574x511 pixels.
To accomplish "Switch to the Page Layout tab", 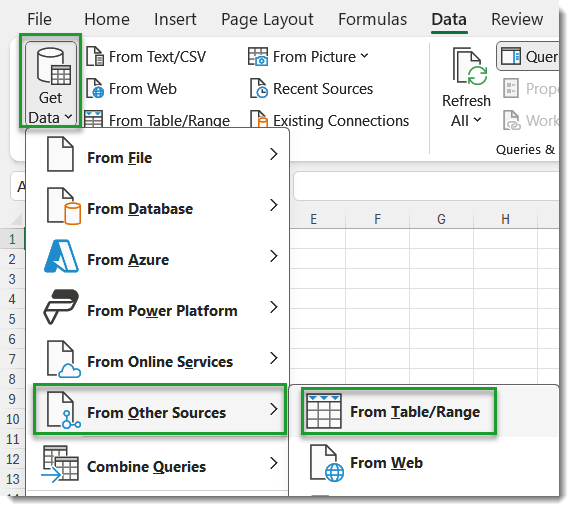I will pos(267,19).
